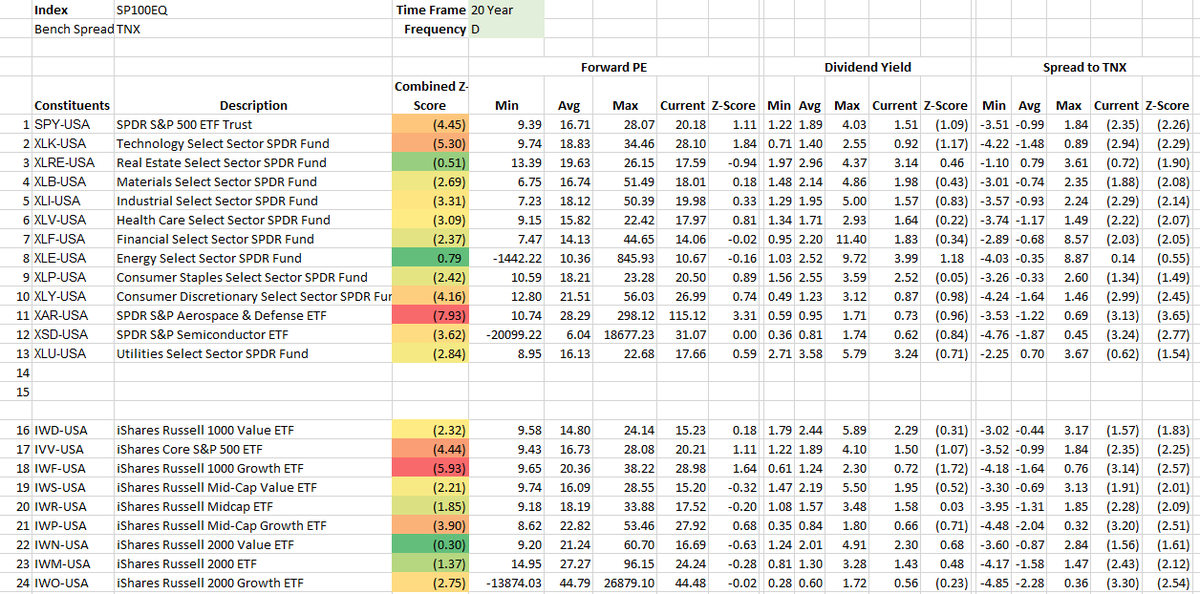Click the XLB-USA ticker cell
Viewport: 1200px width, 594px height.
[73, 181]
